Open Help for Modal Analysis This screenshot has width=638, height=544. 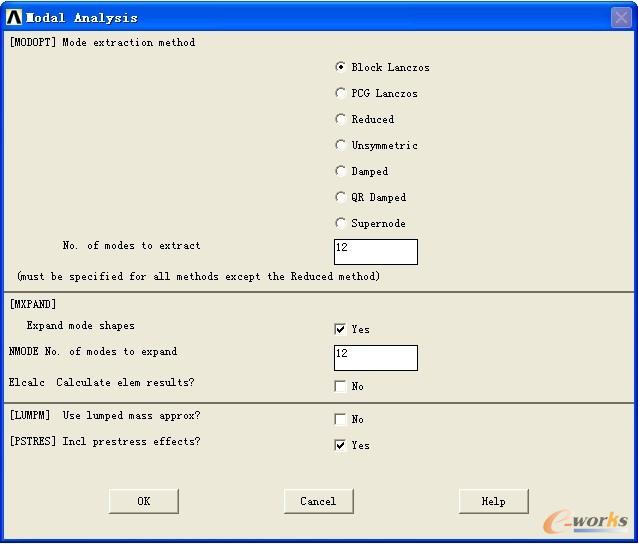[x=493, y=501]
